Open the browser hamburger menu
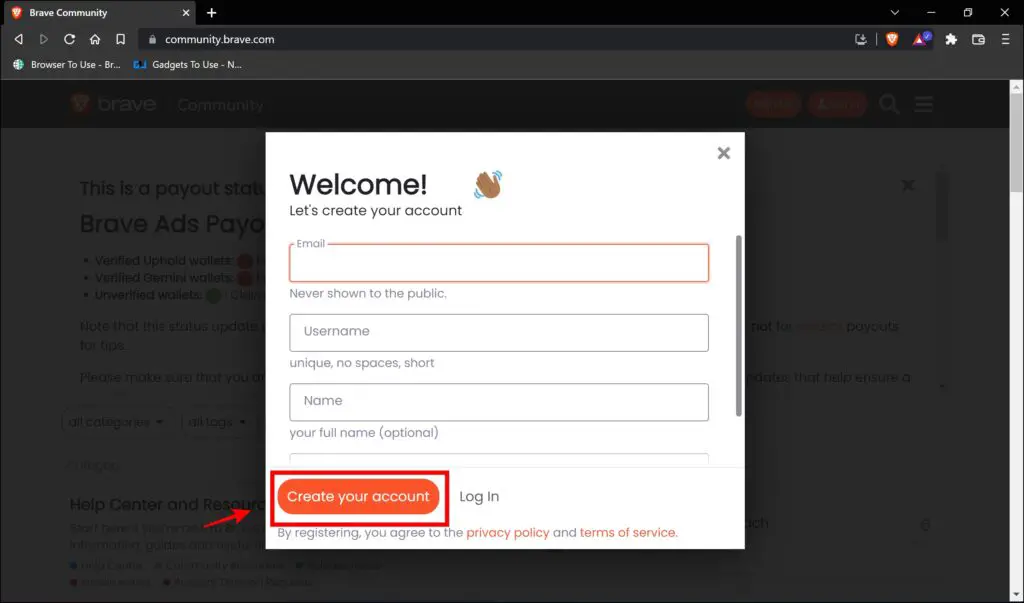 (1005, 39)
